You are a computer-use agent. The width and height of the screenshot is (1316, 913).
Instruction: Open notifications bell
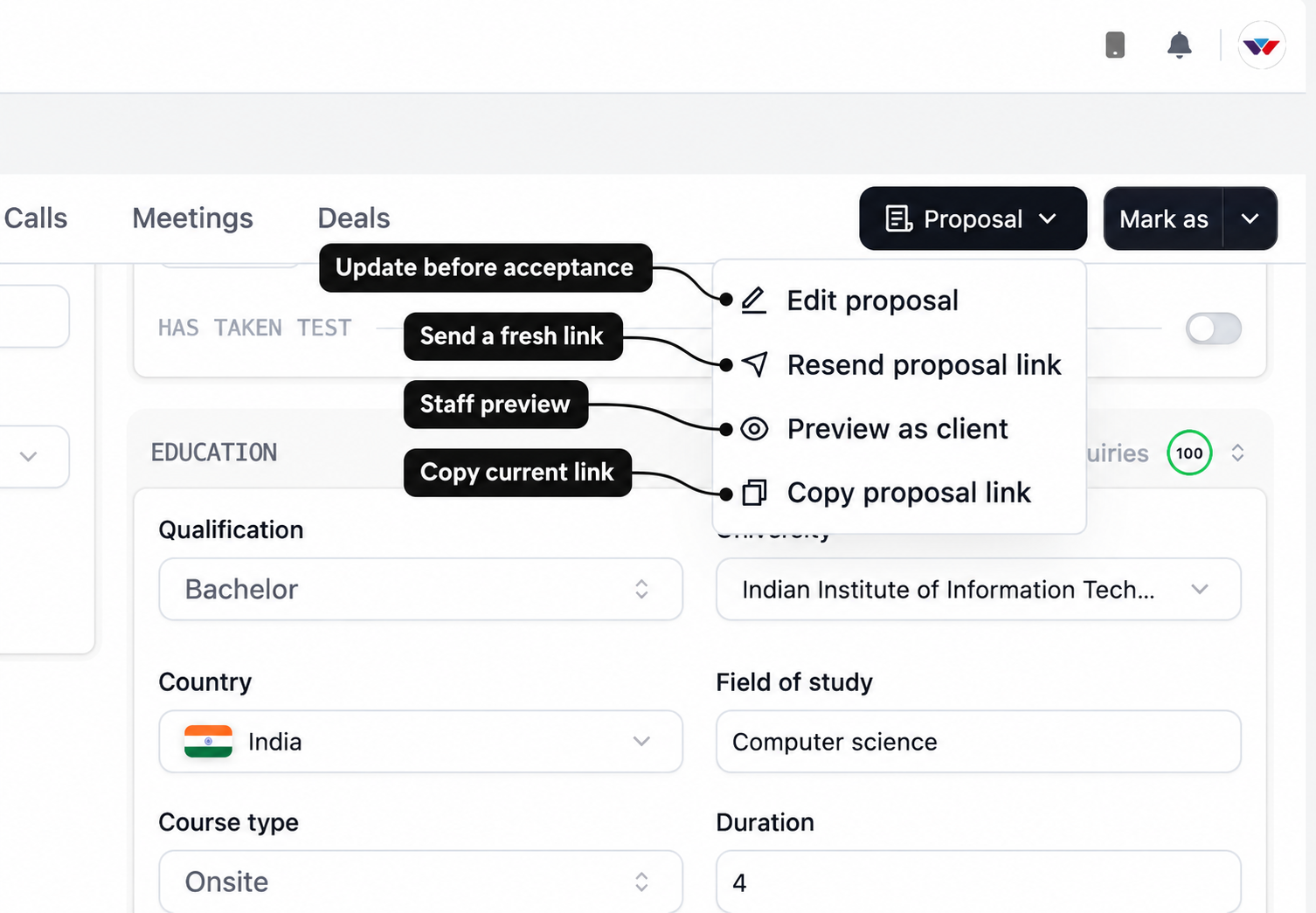(1180, 45)
